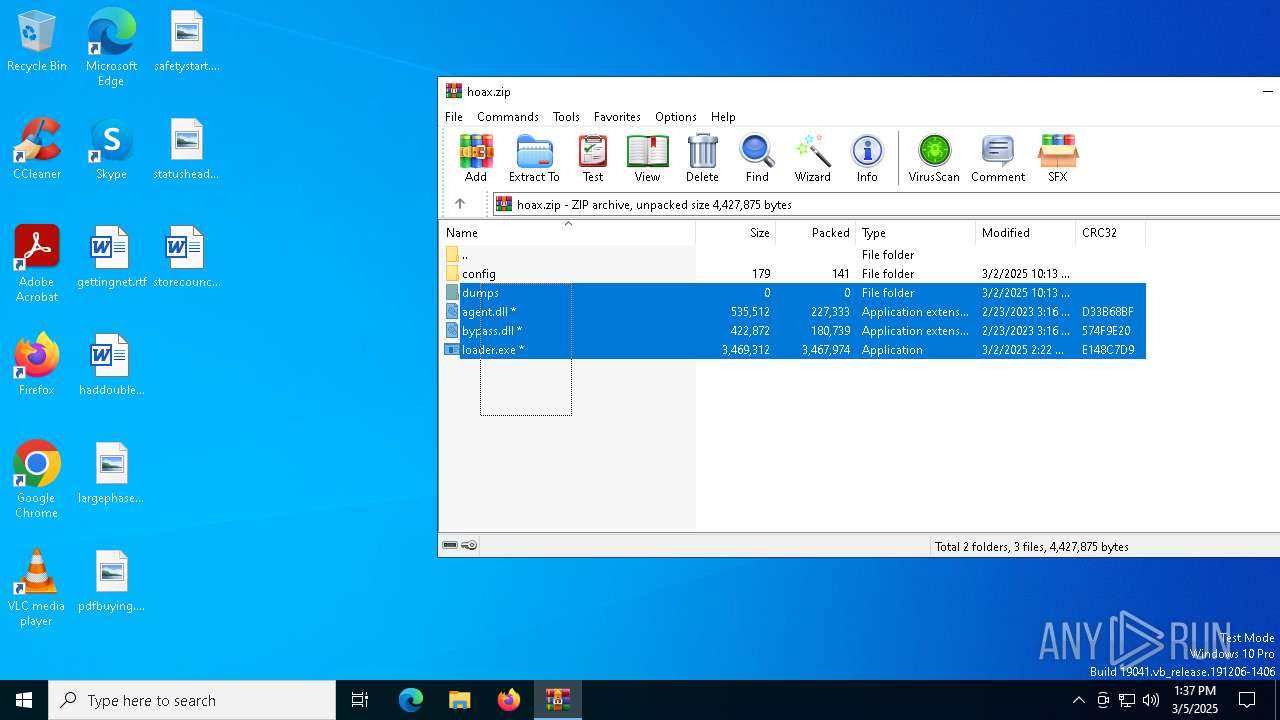This screenshot has height=720, width=1280.
Task: Sort file list by Size column
Action: tap(736, 233)
